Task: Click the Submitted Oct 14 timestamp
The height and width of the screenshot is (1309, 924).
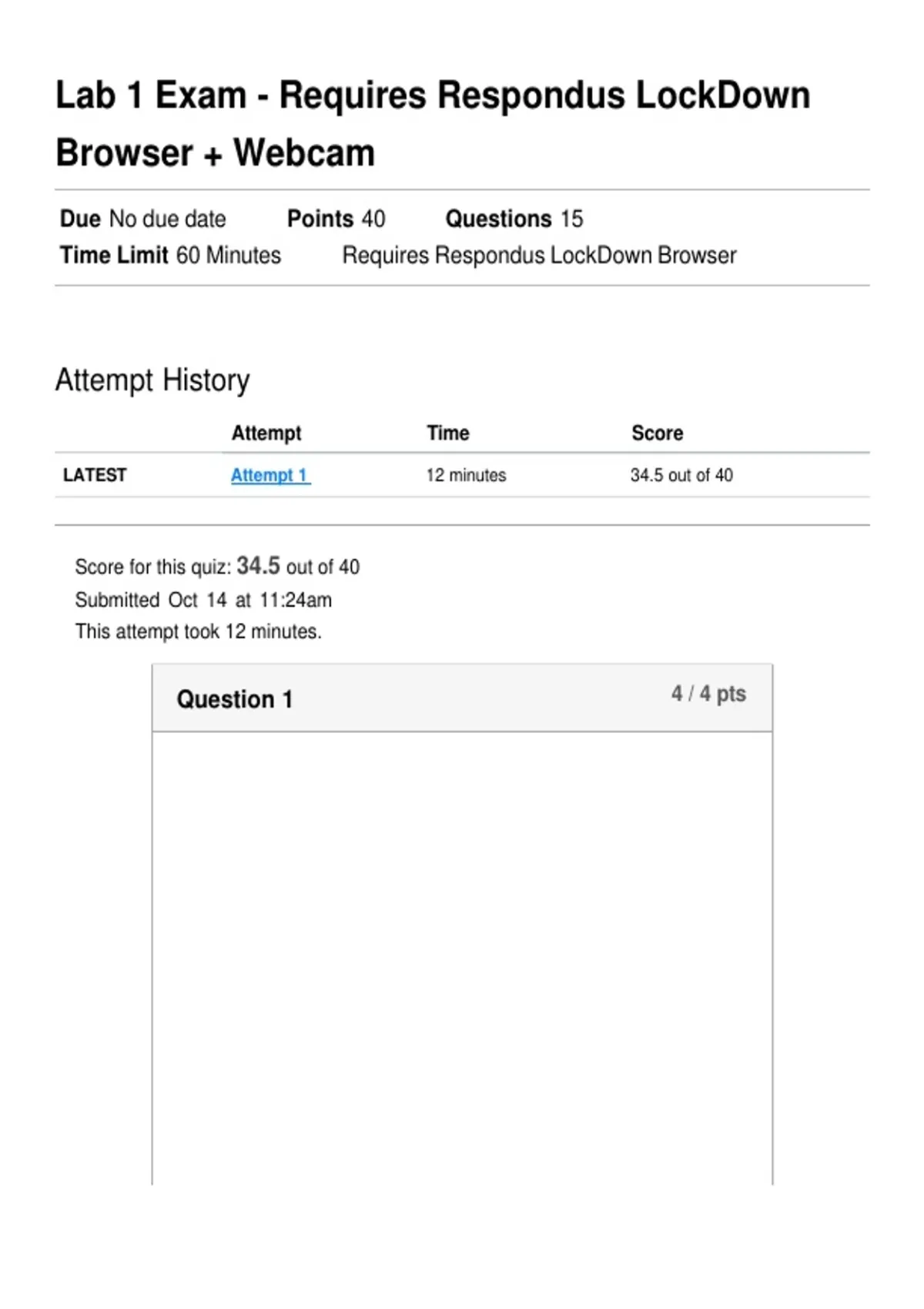Action: (203, 600)
